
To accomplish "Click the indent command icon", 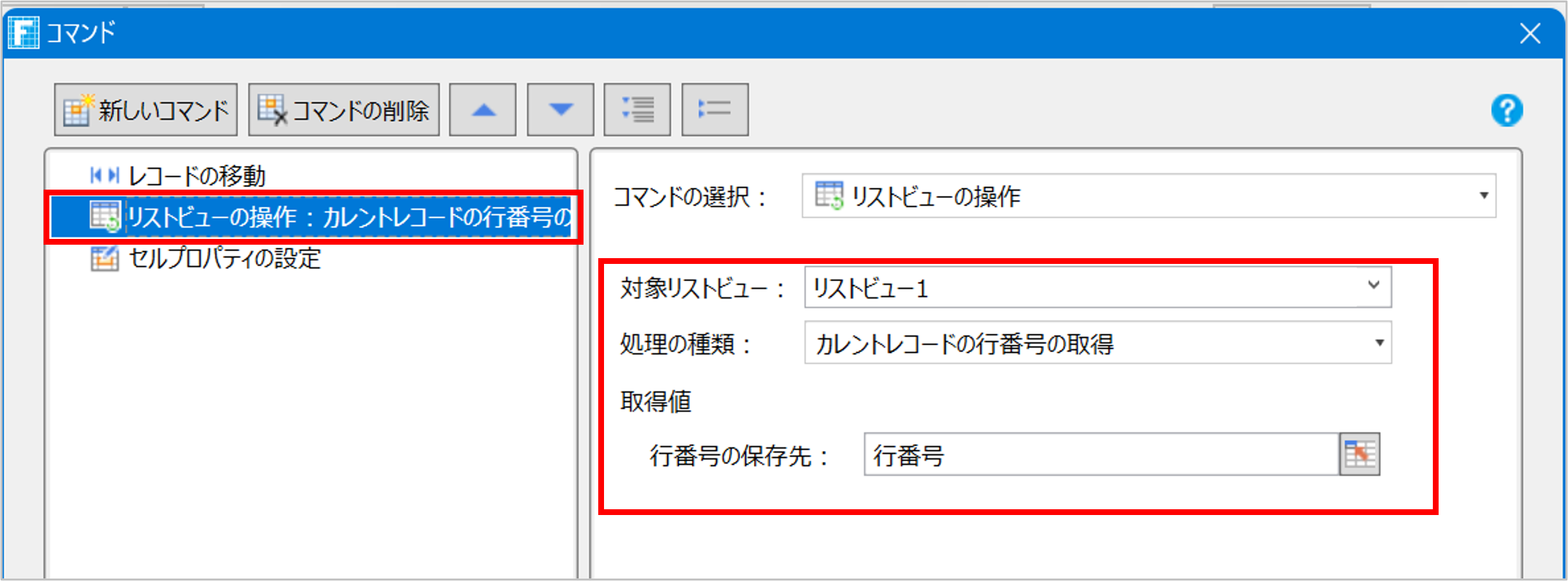I will (x=637, y=110).
